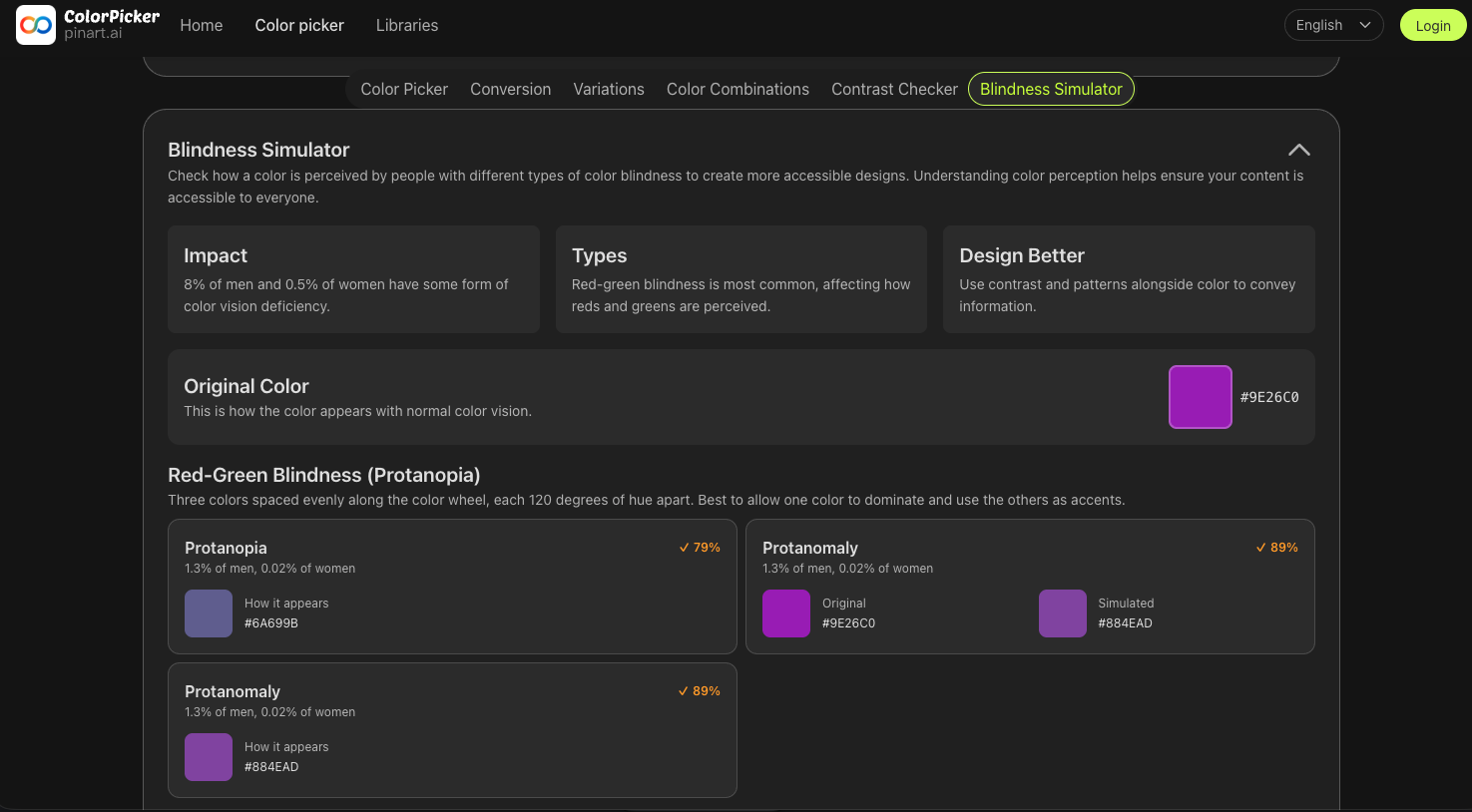Click the Protanopia simulated swatch #6A699B

[208, 613]
